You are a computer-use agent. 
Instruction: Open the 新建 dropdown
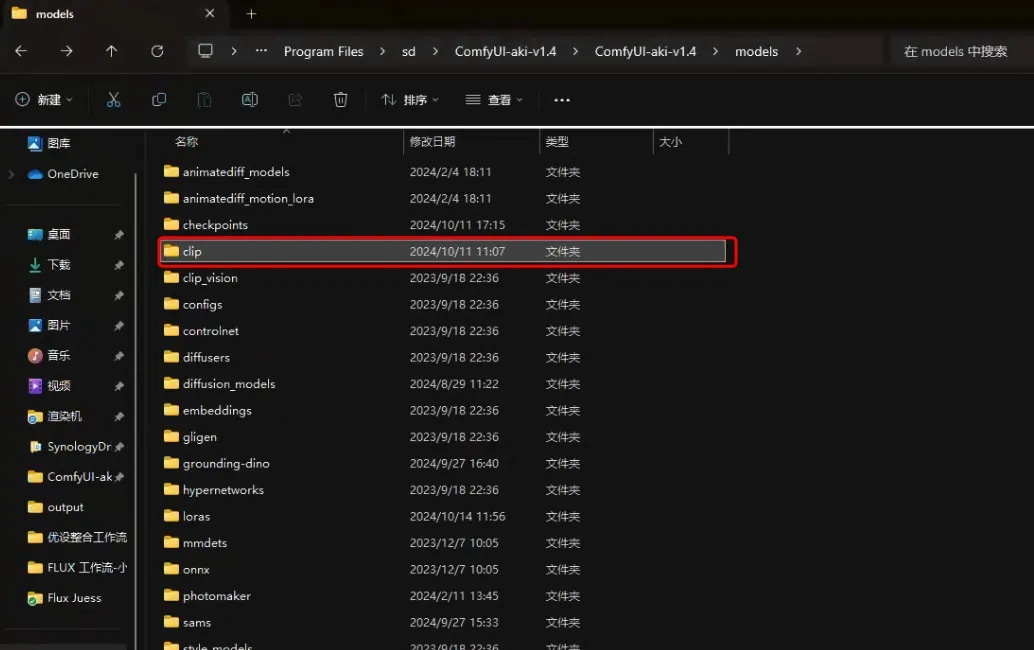point(44,100)
